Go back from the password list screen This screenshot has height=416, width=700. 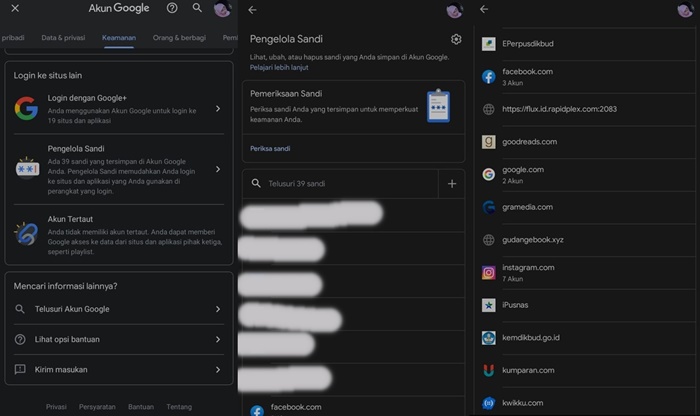coord(484,9)
